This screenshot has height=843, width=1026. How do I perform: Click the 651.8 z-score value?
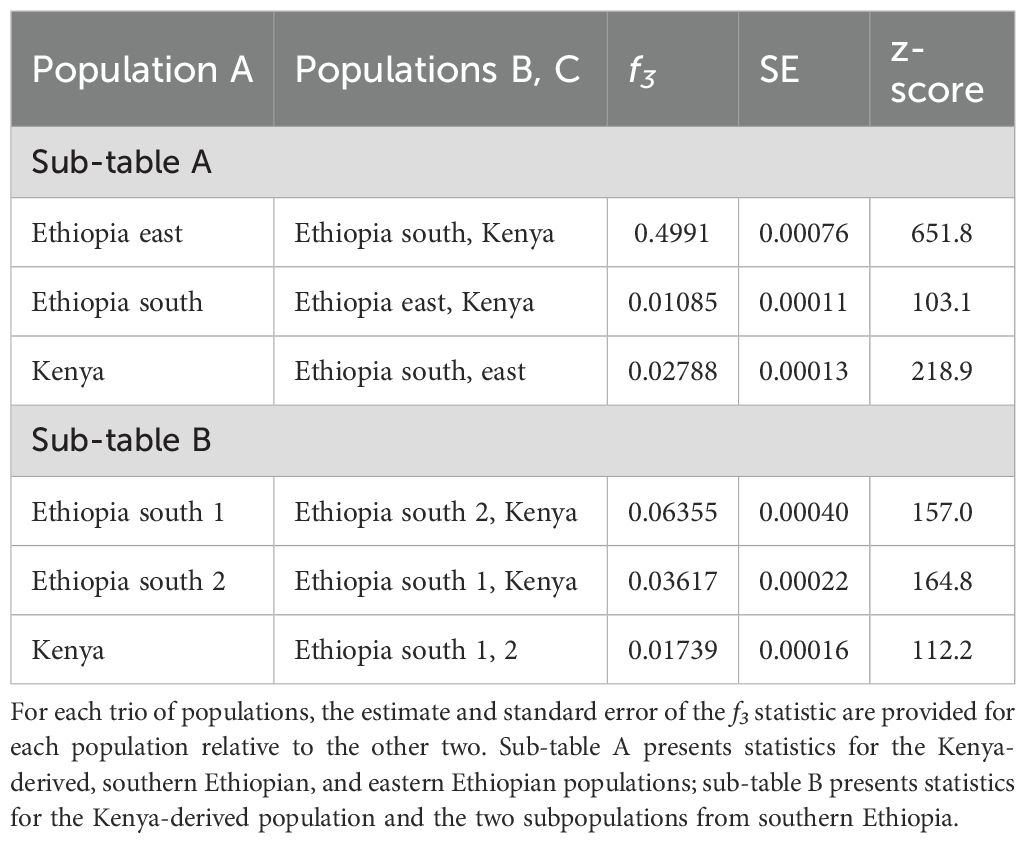point(941,234)
